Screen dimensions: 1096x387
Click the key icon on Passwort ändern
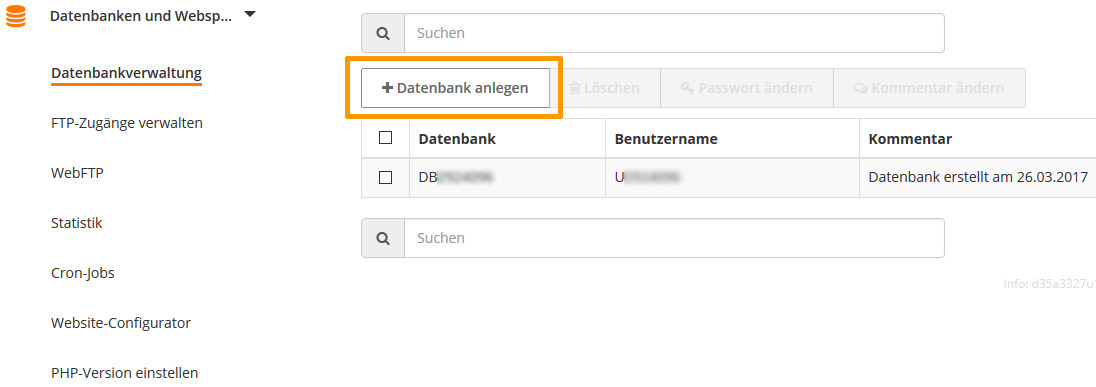pyautogui.click(x=687, y=89)
